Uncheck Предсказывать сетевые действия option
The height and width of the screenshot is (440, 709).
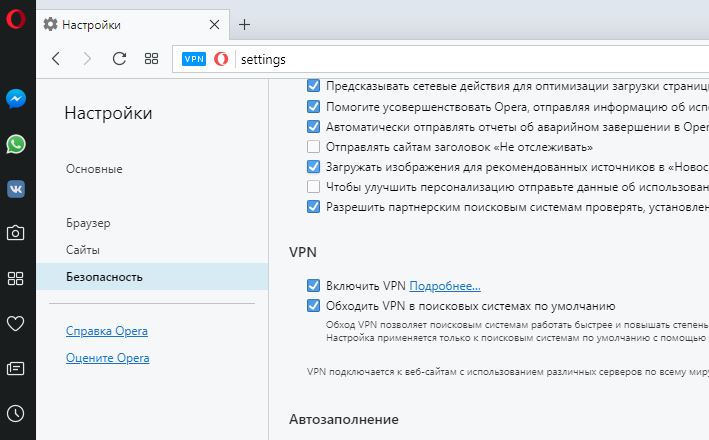point(313,86)
